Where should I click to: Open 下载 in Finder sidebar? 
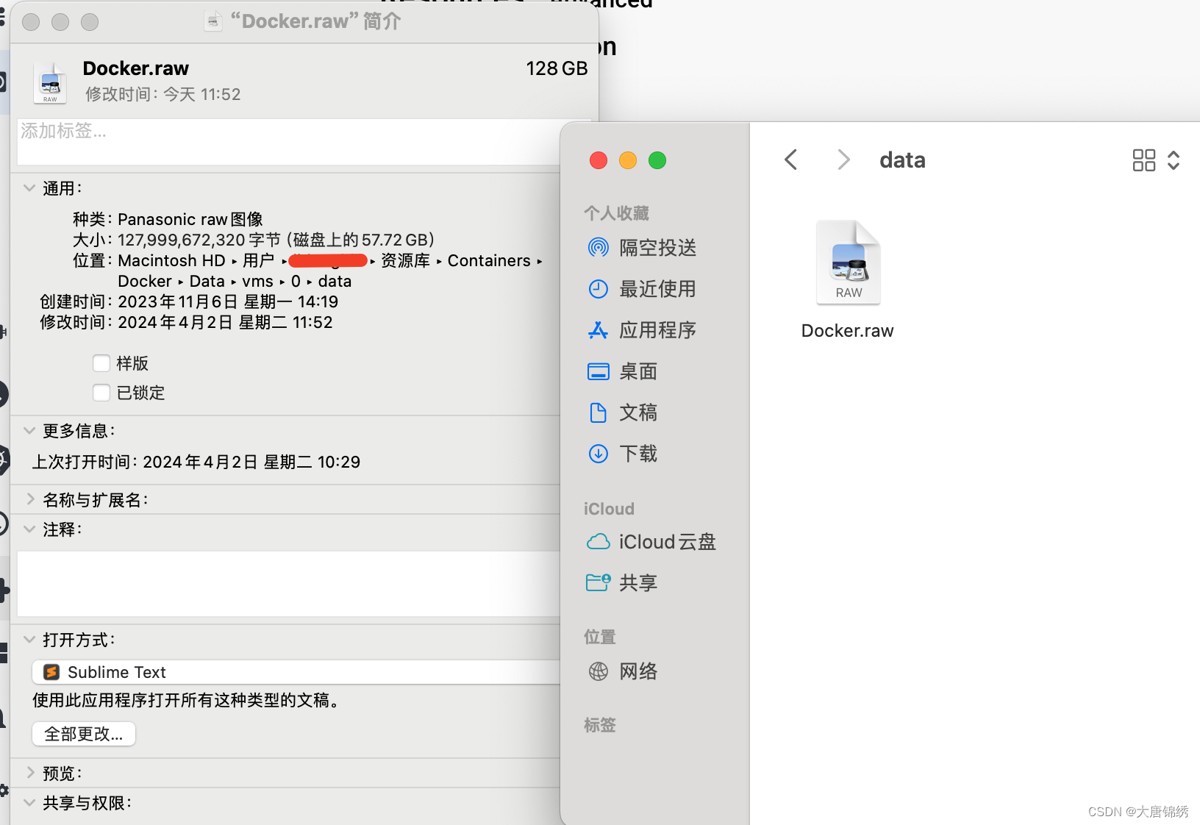pyautogui.click(x=638, y=453)
